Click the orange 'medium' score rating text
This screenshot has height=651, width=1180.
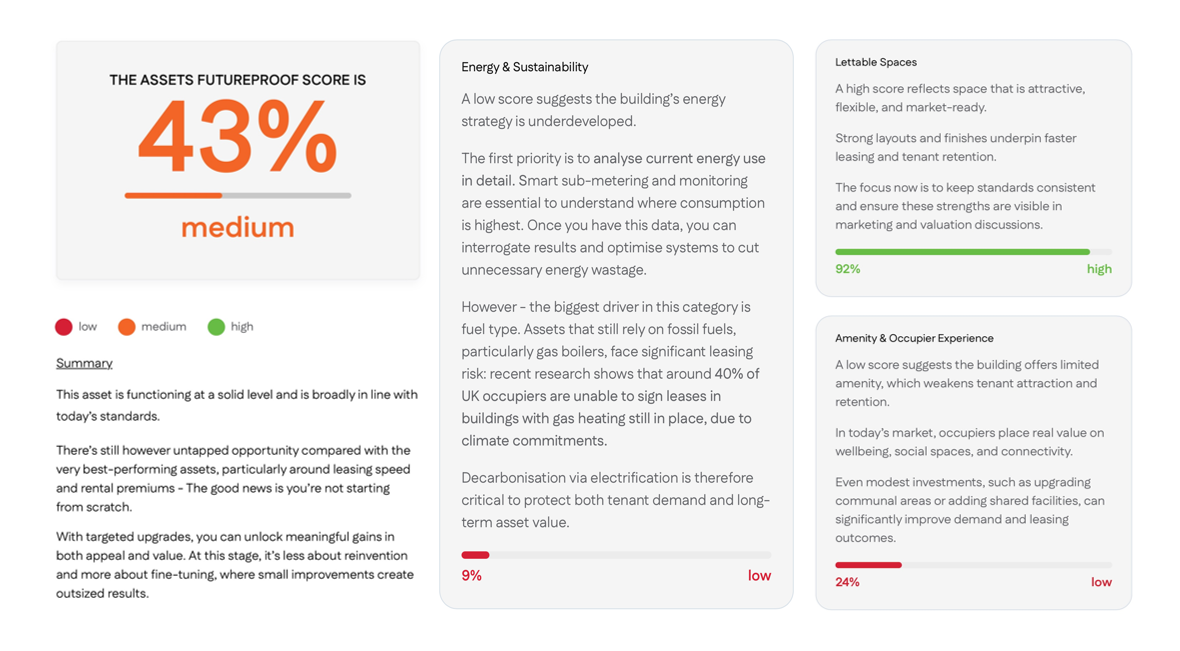238,228
